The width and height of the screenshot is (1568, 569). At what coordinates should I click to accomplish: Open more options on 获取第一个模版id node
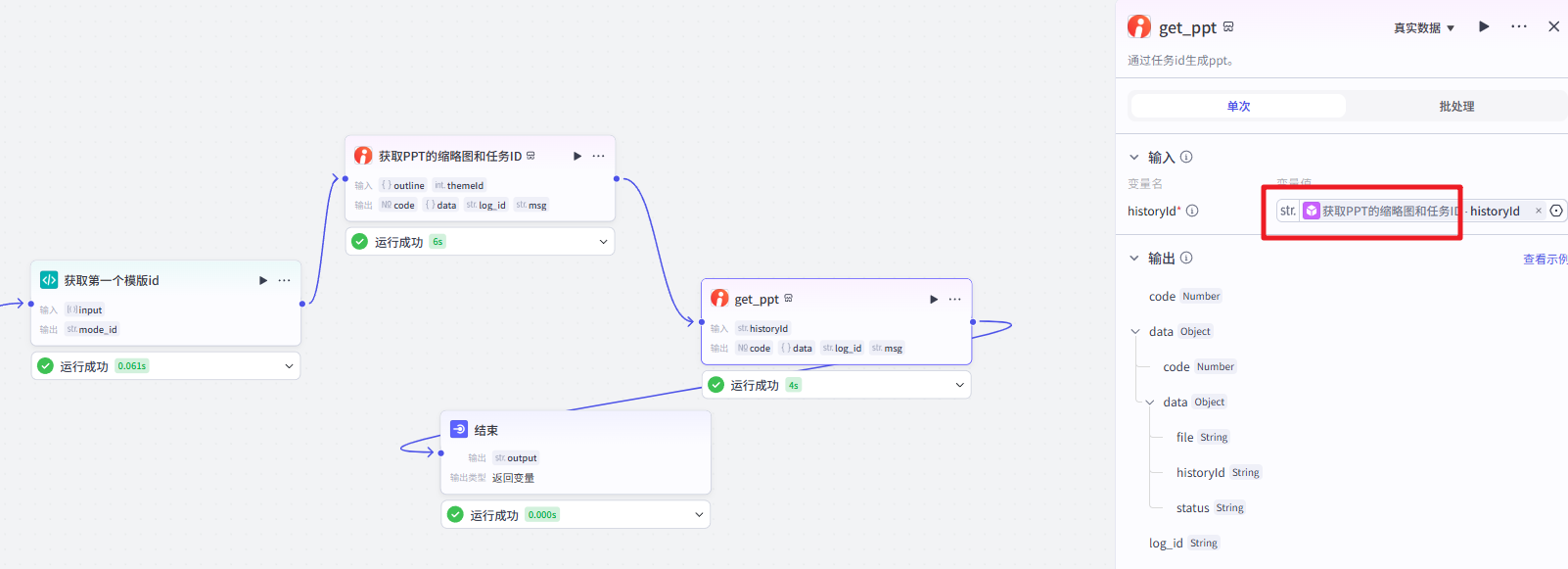(284, 280)
